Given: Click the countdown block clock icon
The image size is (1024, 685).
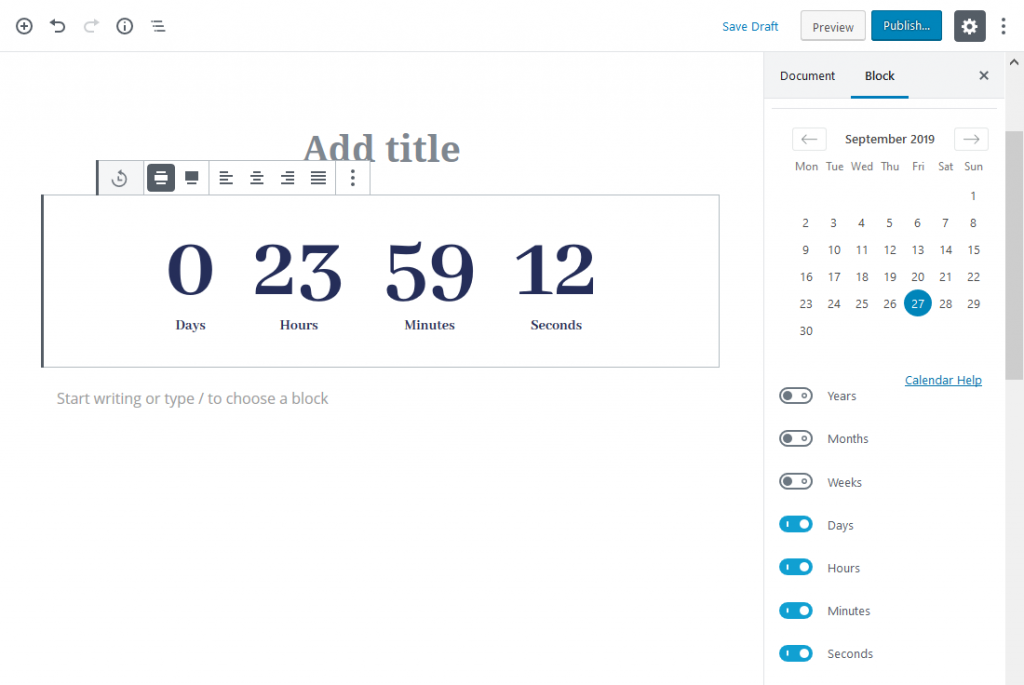Looking at the screenshot, I should tap(120, 177).
